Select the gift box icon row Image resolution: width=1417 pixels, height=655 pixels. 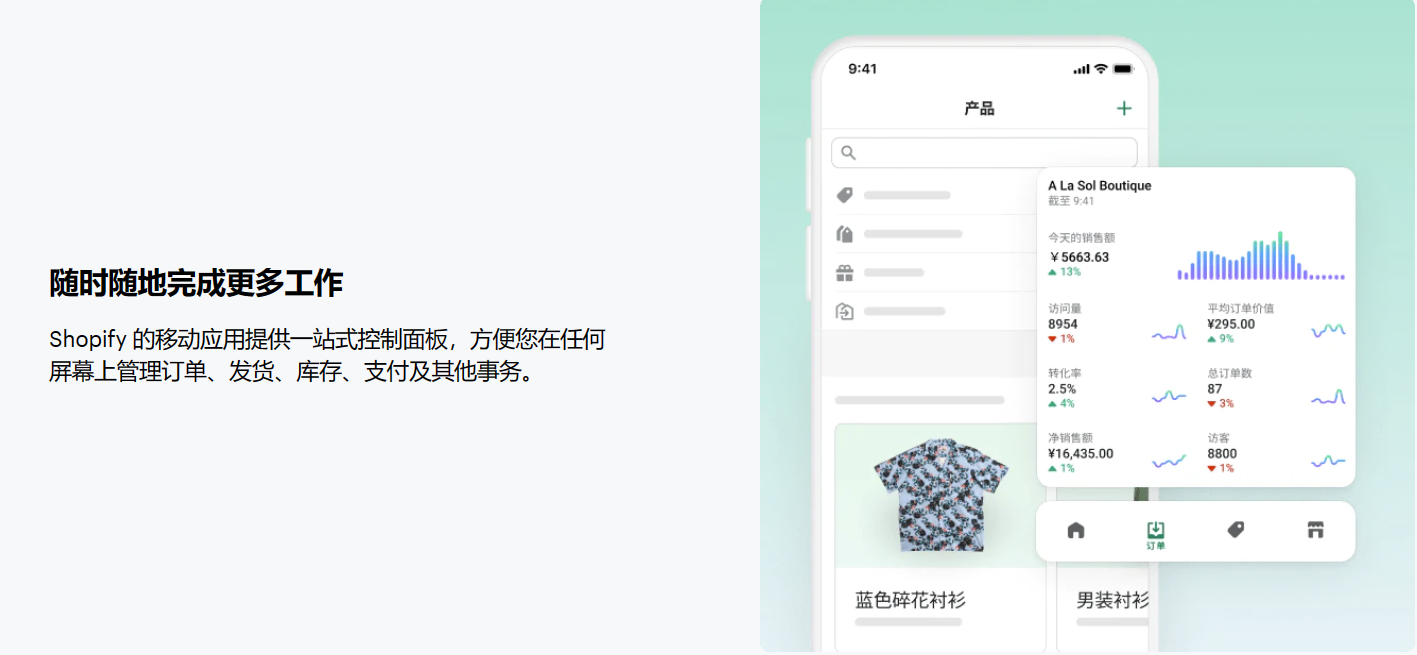(930, 272)
